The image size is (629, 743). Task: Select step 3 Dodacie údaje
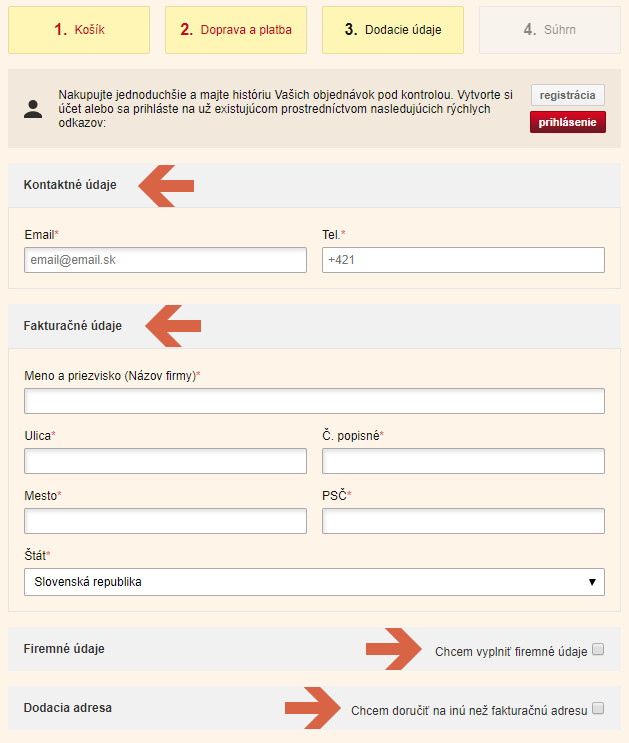[393, 30]
